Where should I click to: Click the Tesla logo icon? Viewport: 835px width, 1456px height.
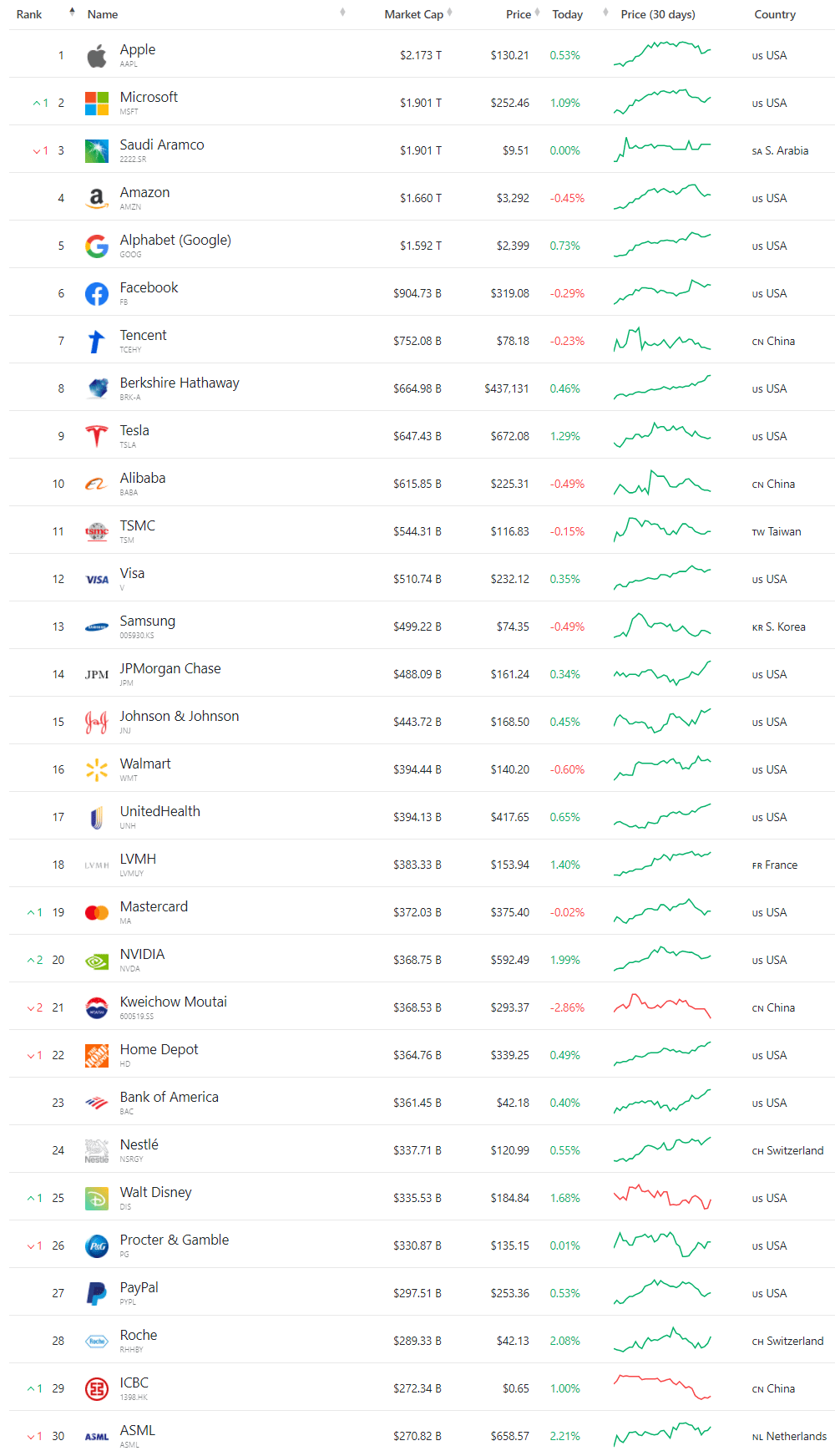pyautogui.click(x=97, y=436)
